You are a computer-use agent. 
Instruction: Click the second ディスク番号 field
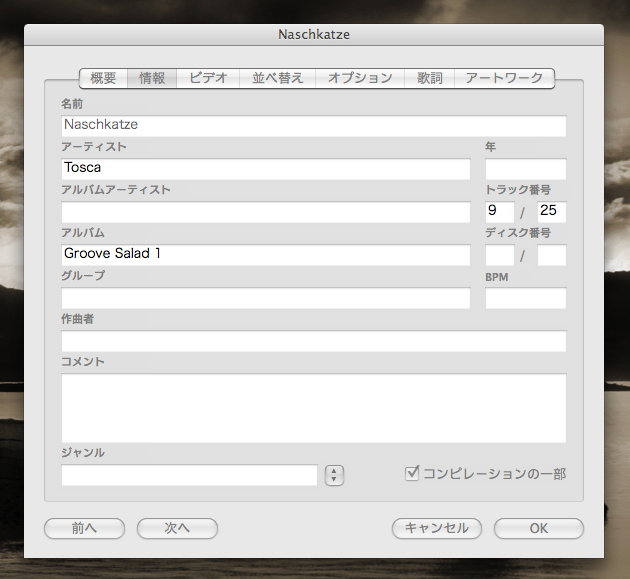pyautogui.click(x=552, y=255)
